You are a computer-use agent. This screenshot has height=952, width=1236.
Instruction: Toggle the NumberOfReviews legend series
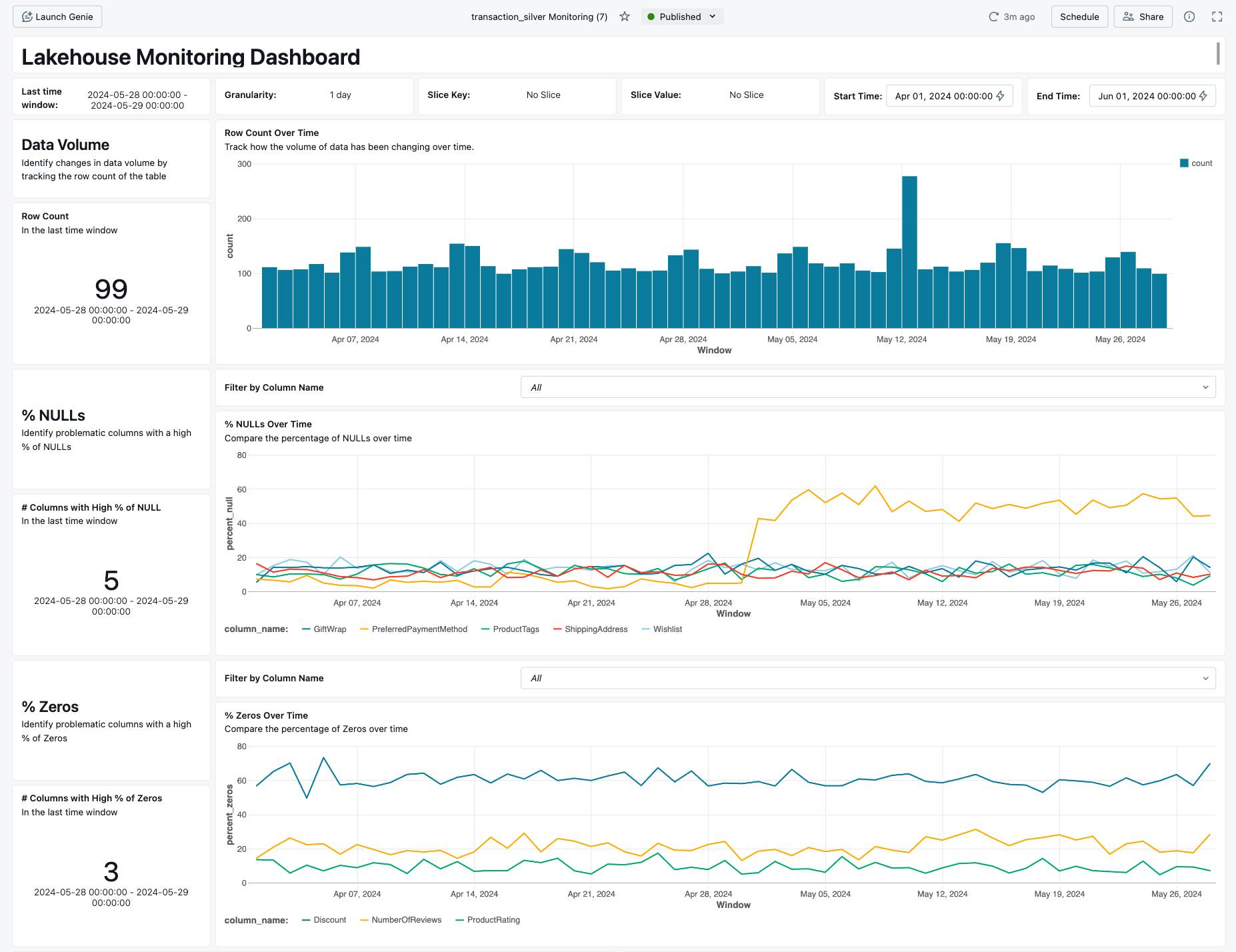coord(401,920)
